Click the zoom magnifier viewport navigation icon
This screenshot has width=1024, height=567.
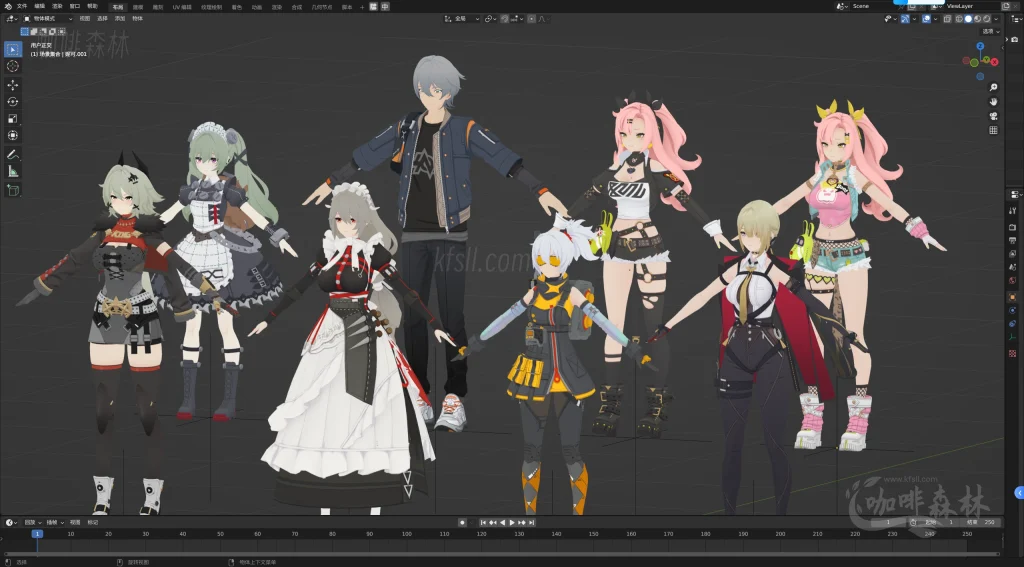[993, 87]
